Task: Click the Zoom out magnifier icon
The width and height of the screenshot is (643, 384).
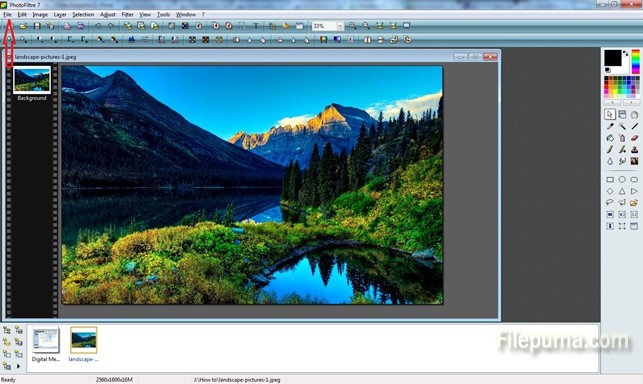Action: [x=366, y=26]
